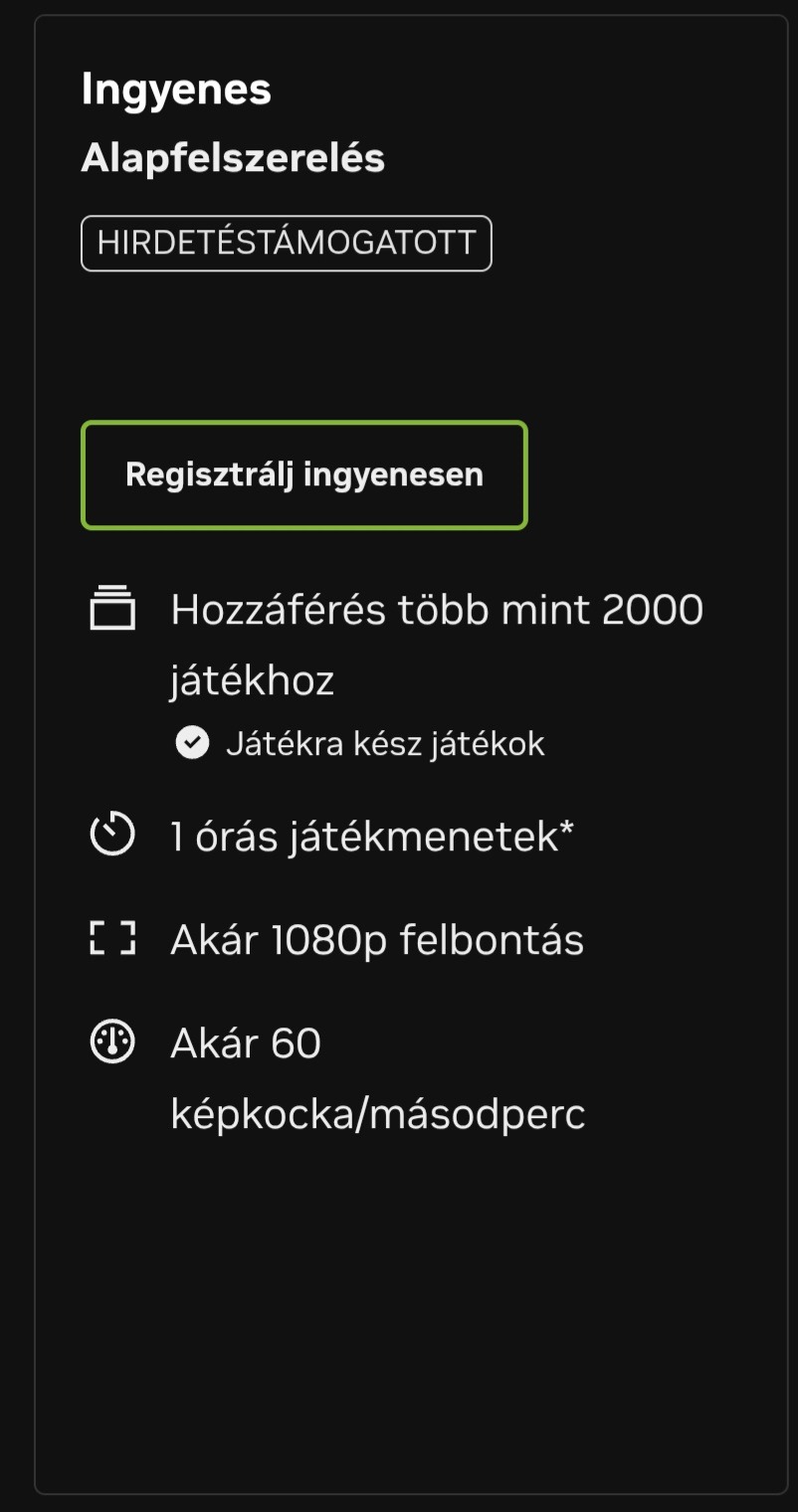Click the resolution frame brackets icon
Screen dimensions: 798x1512
(x=112, y=938)
